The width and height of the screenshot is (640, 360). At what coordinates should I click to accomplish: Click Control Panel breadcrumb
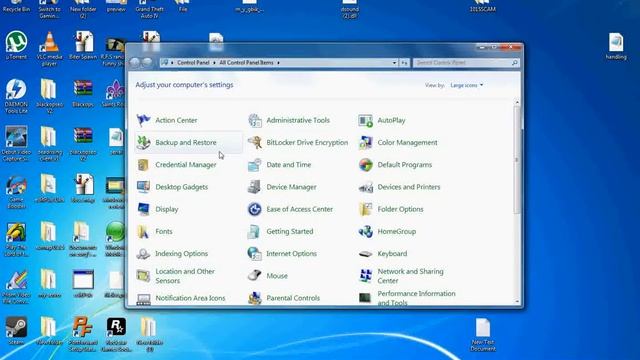click(x=193, y=63)
